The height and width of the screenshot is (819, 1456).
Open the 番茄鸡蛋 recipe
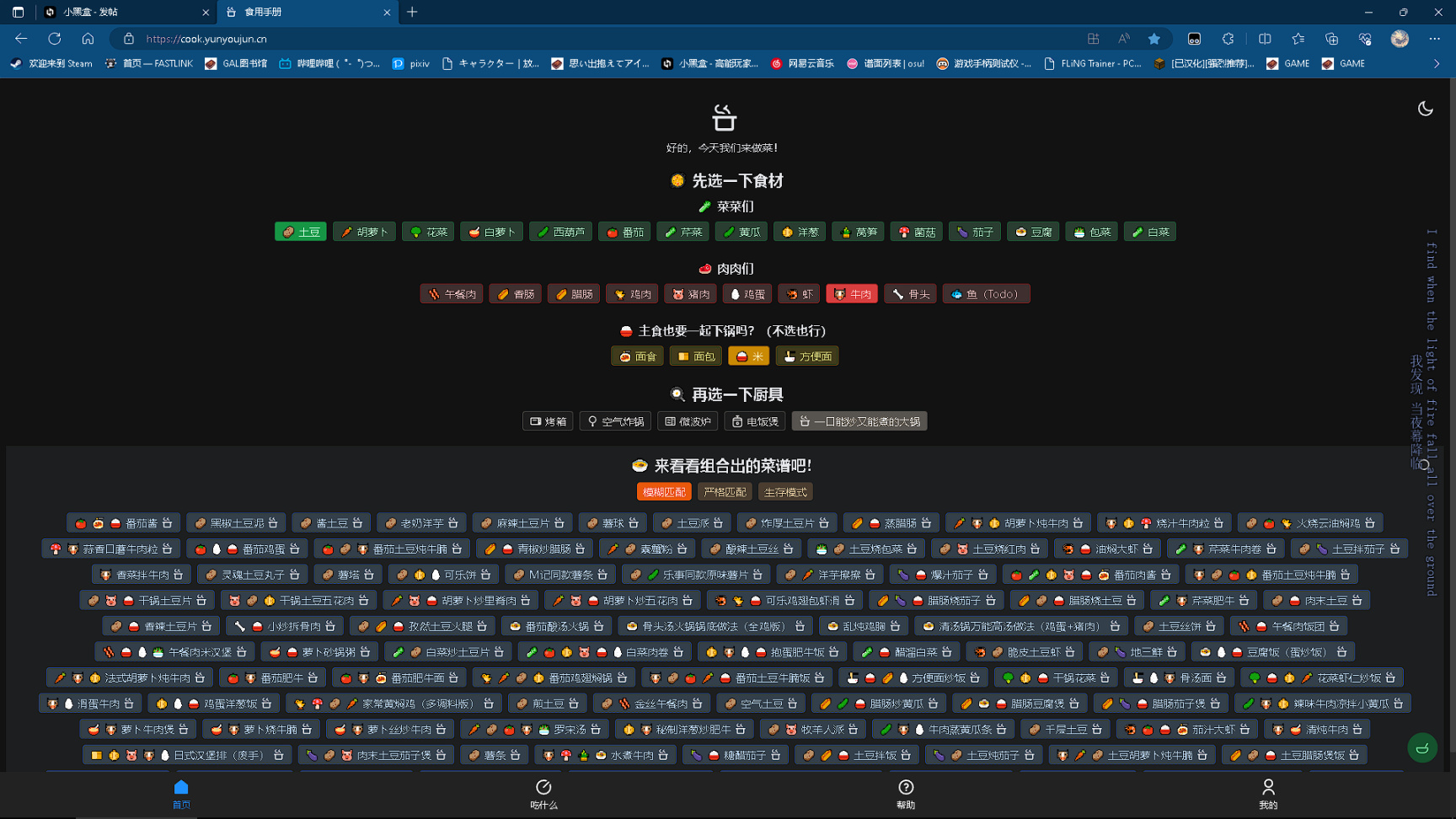coord(249,549)
